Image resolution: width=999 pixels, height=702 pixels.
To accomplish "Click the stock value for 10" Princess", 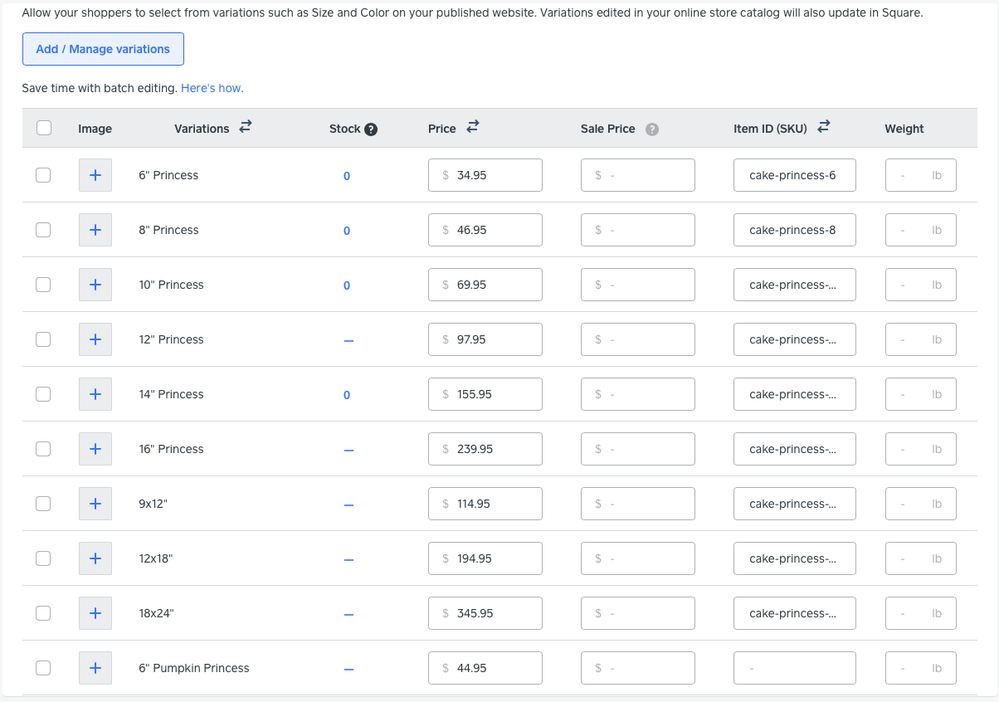I will (347, 286).
